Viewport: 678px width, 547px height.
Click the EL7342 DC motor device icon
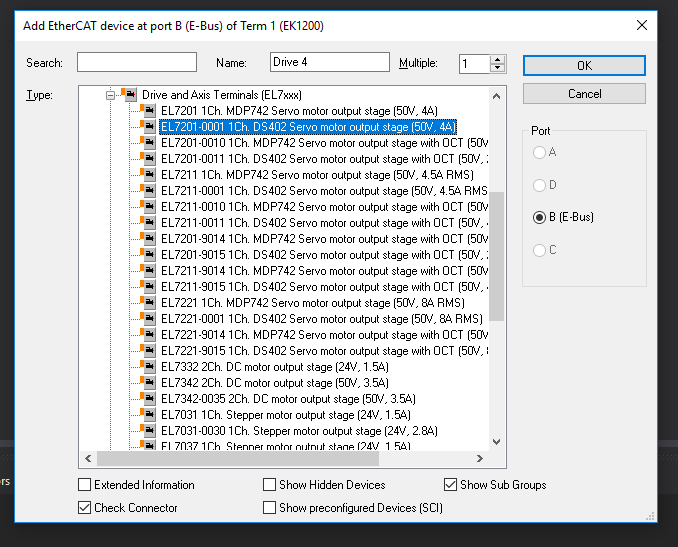148,383
